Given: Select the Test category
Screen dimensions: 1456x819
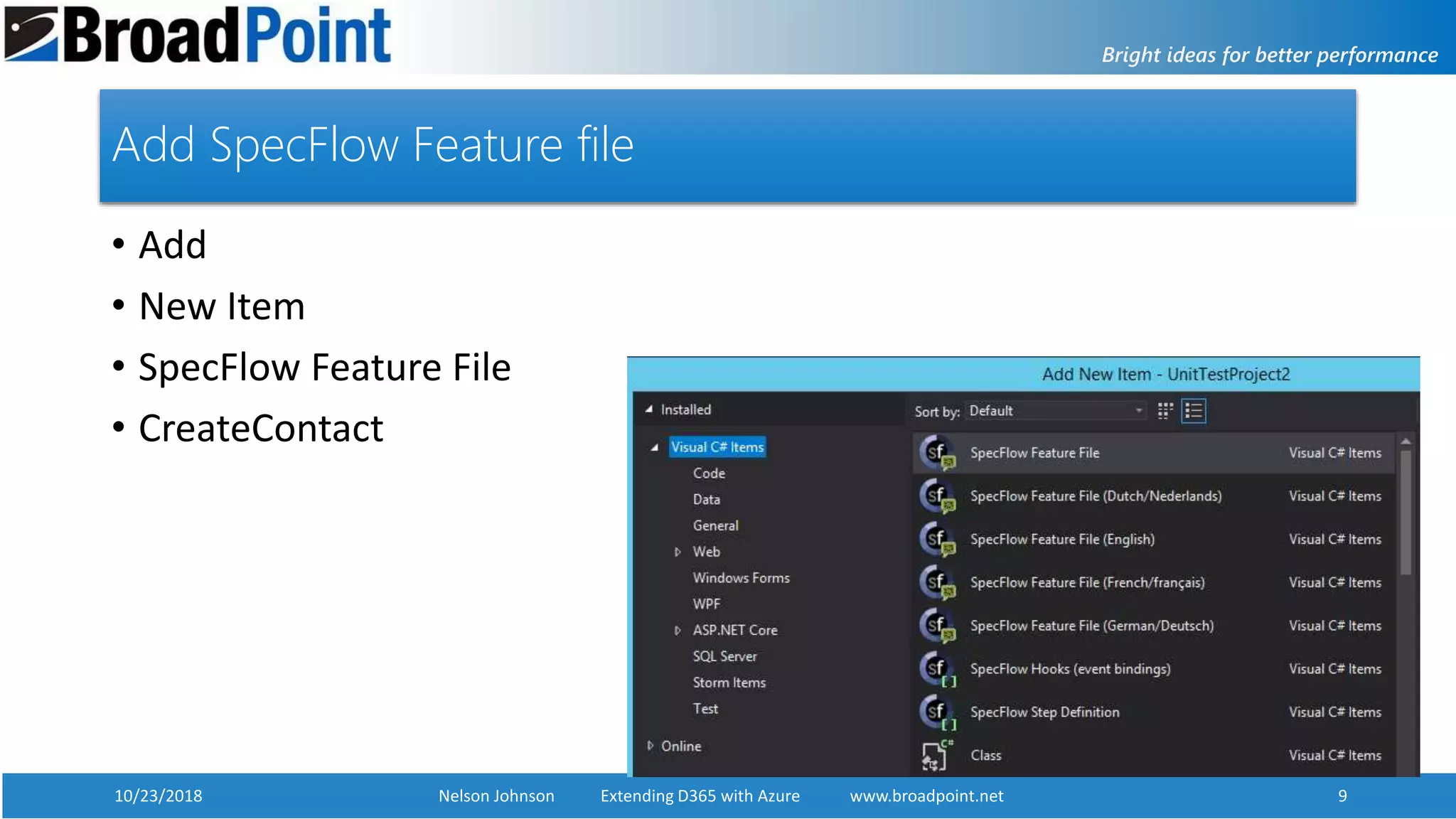Looking at the screenshot, I should point(705,709).
